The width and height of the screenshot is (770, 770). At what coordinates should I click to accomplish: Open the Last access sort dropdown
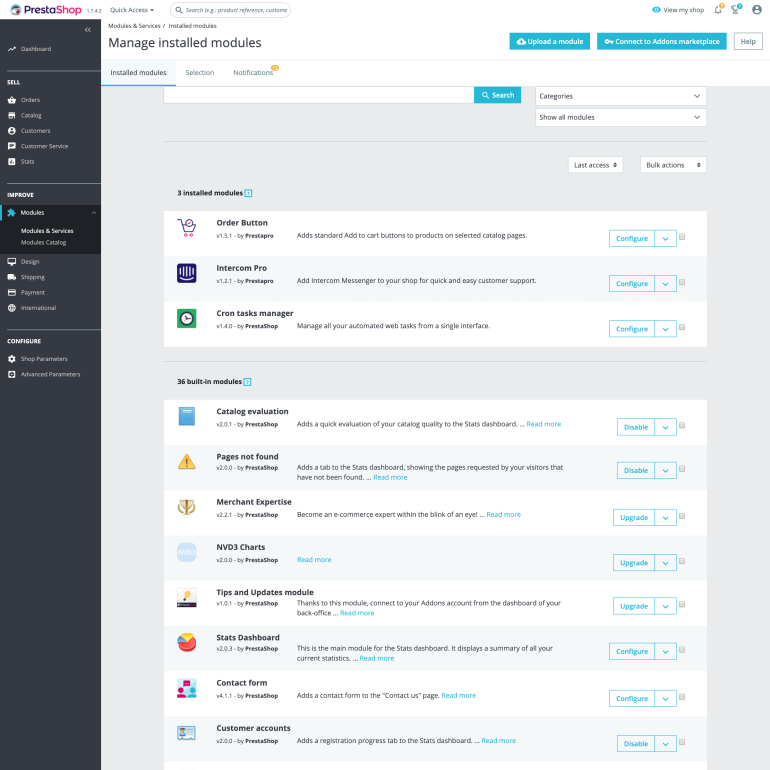[595, 165]
